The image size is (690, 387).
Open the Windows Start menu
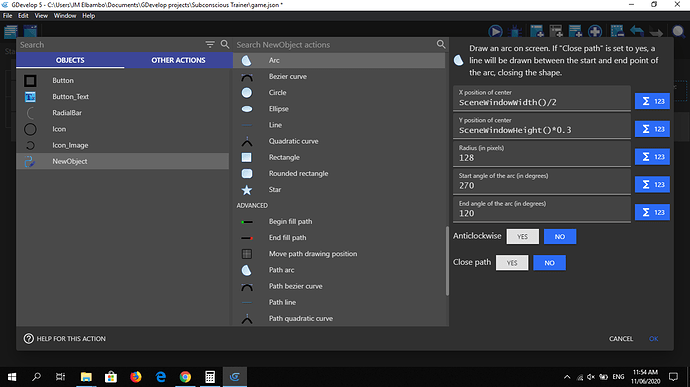coord(12,377)
